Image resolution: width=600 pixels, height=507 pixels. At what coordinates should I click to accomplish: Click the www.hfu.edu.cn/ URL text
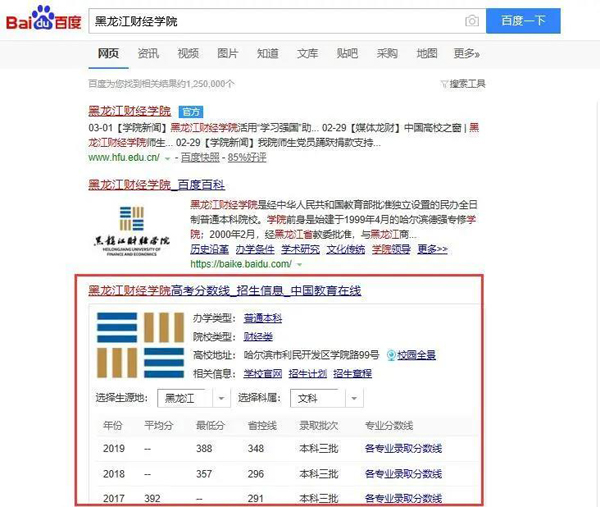pos(124,157)
